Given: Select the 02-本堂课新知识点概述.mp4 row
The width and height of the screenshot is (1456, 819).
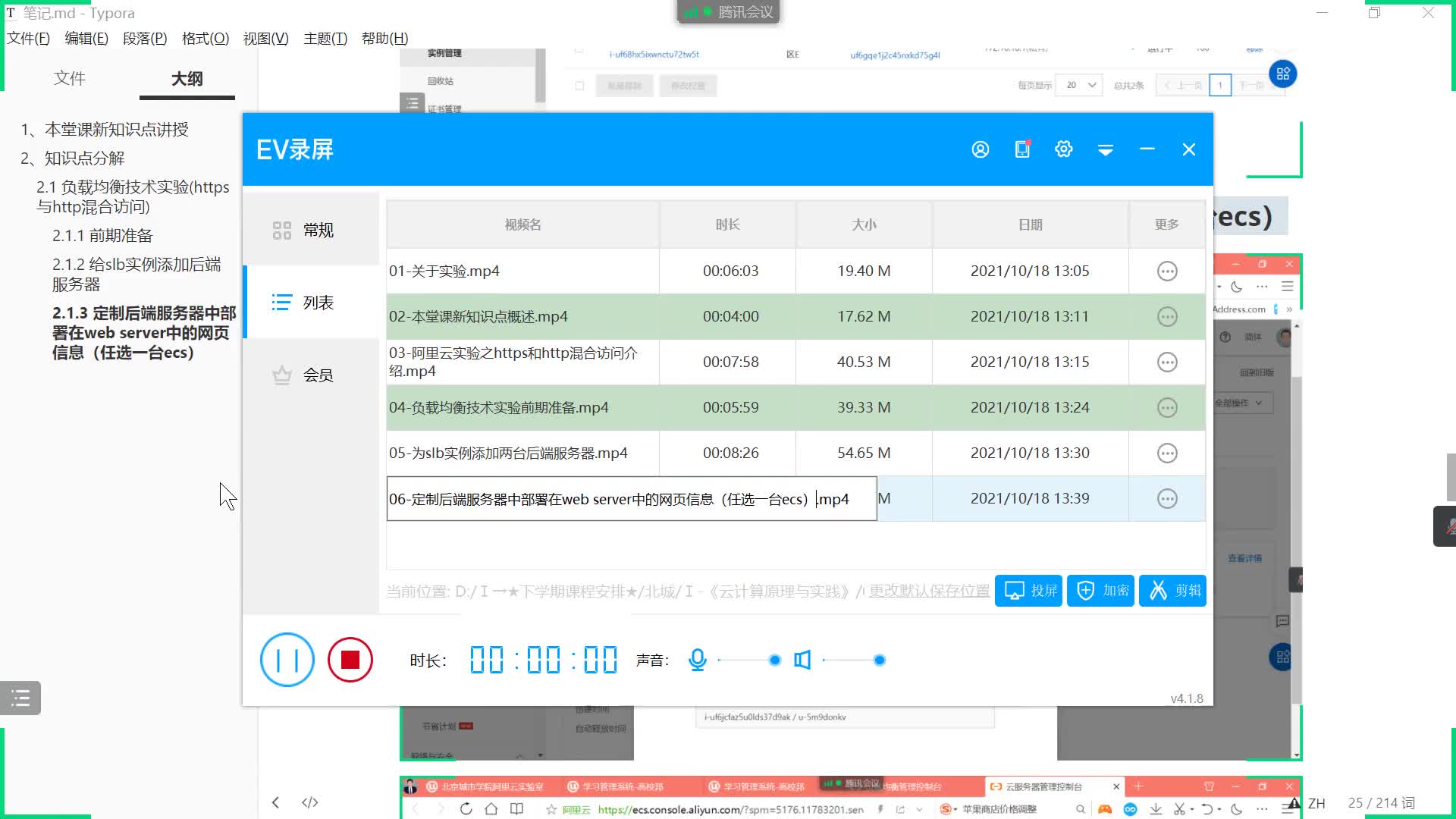Looking at the screenshot, I should point(795,316).
